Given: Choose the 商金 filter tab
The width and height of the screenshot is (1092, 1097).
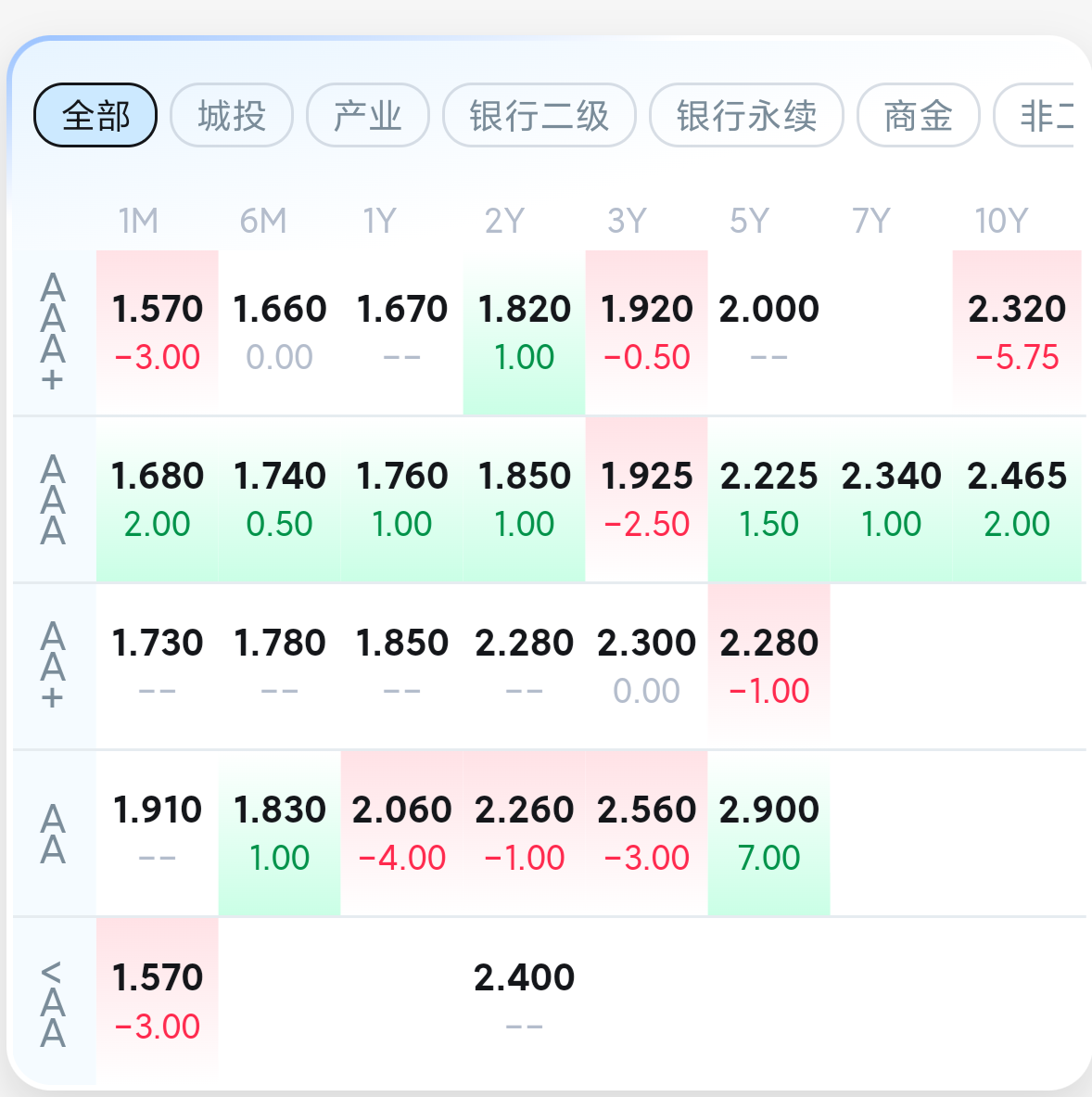Looking at the screenshot, I should point(918,116).
